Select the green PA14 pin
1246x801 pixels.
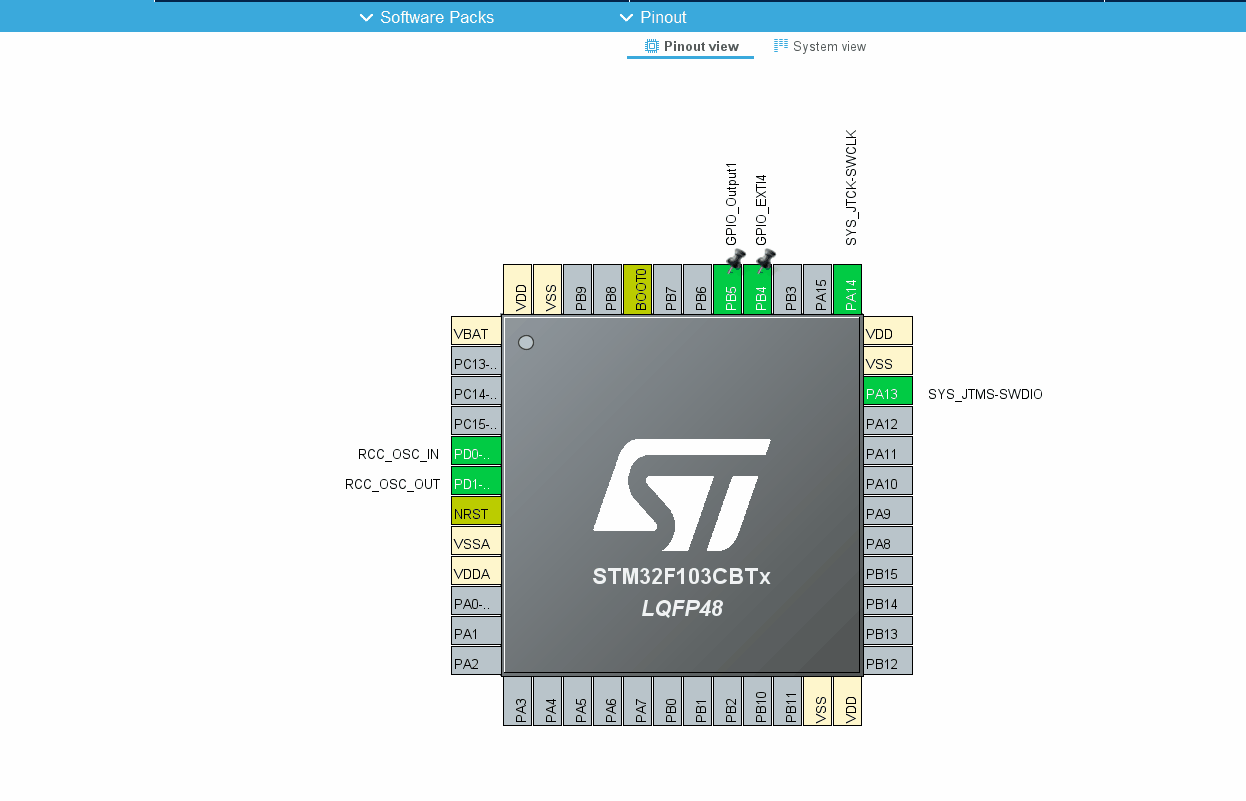(x=848, y=289)
